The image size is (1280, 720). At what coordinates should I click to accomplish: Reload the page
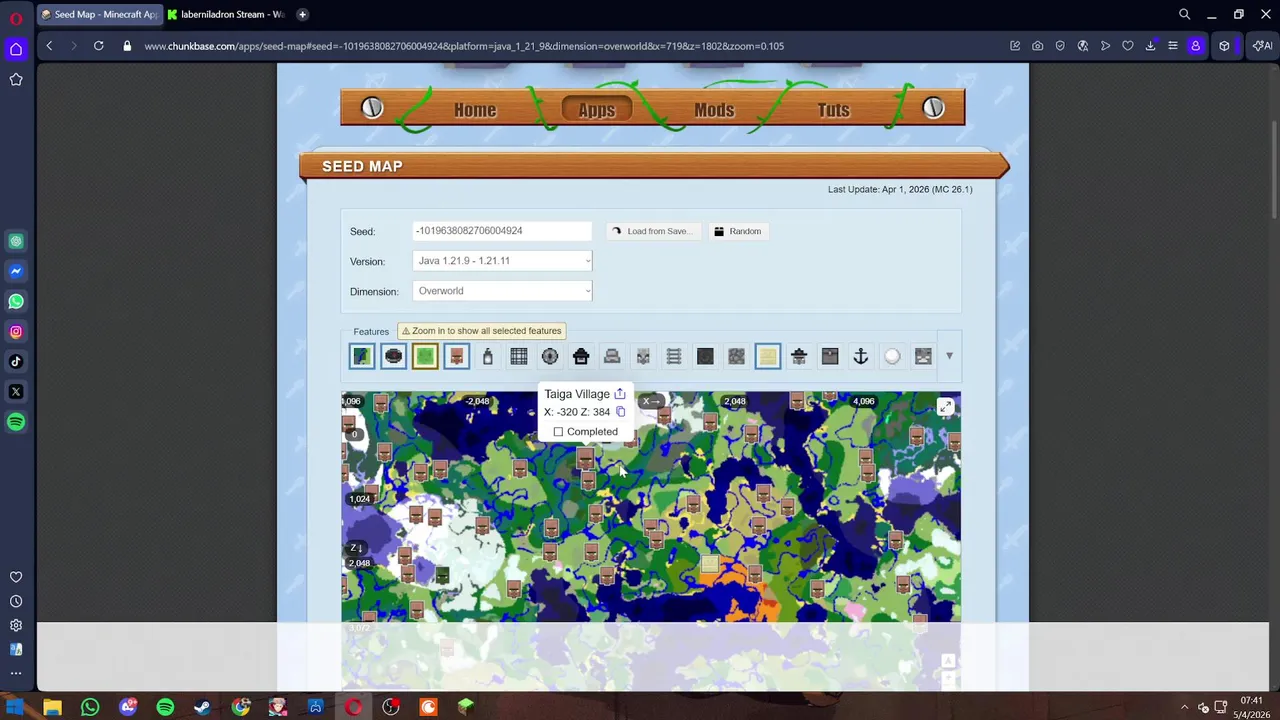pyautogui.click(x=98, y=45)
